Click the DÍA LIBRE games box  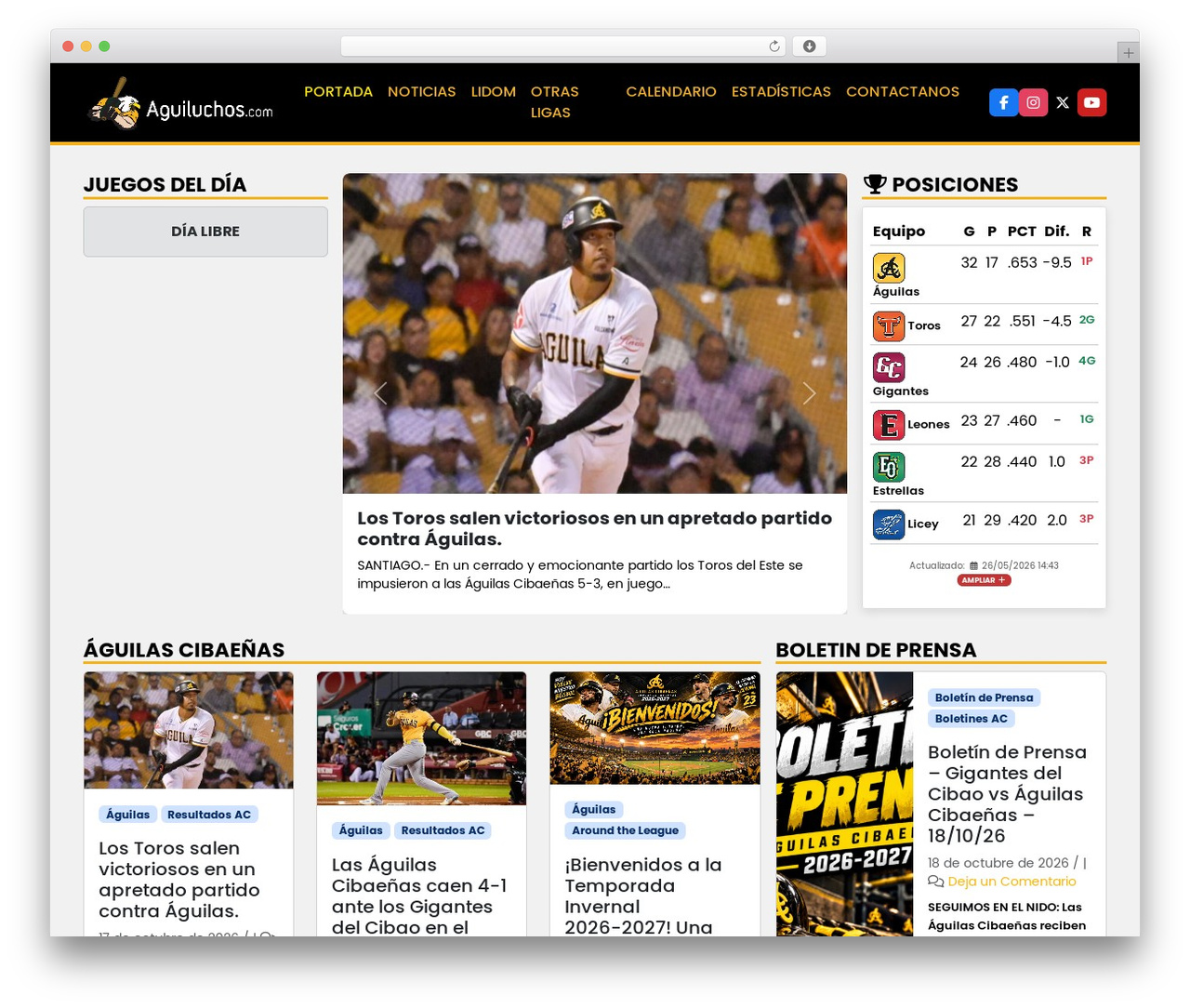point(205,232)
